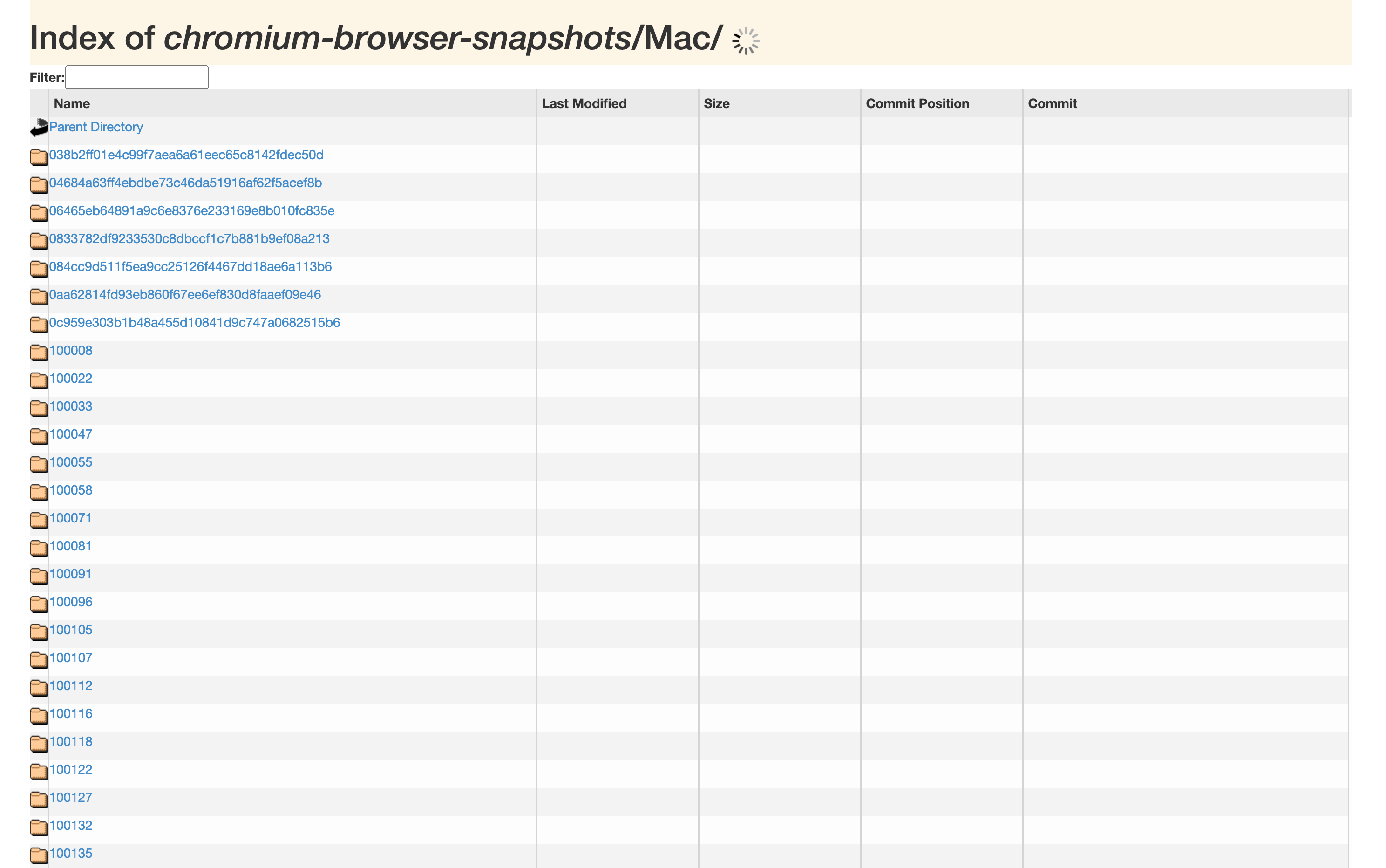Open the 100122 snapshot link
1386x868 pixels.
(x=71, y=769)
